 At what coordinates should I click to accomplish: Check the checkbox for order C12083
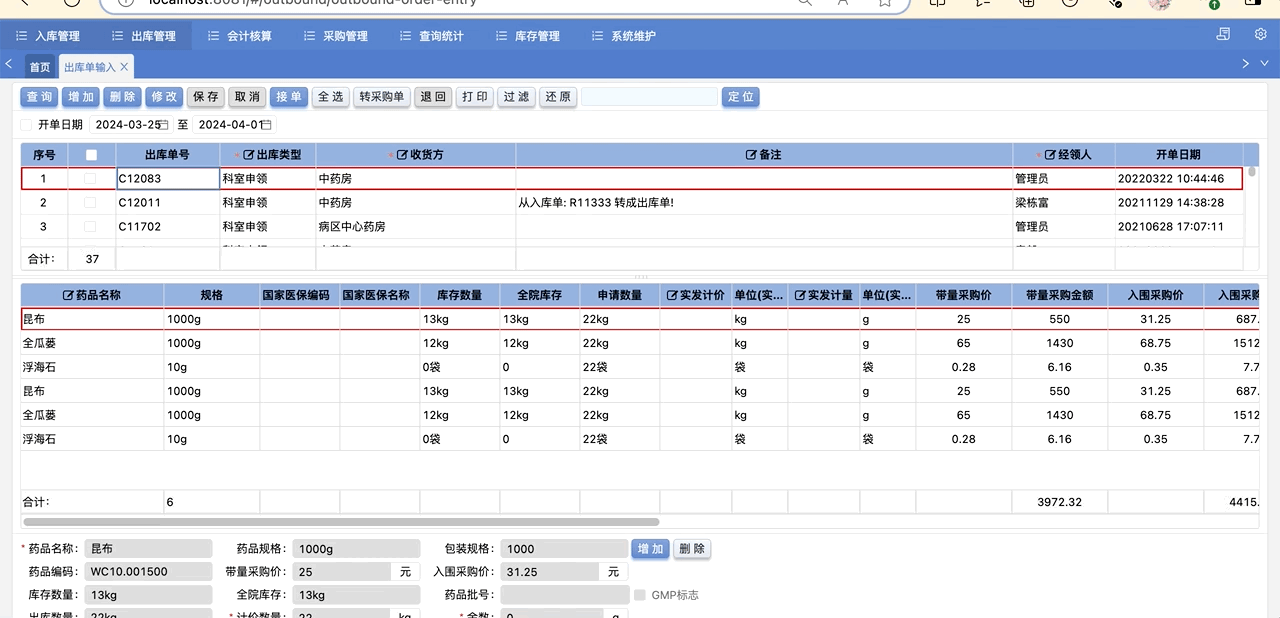(x=92, y=178)
